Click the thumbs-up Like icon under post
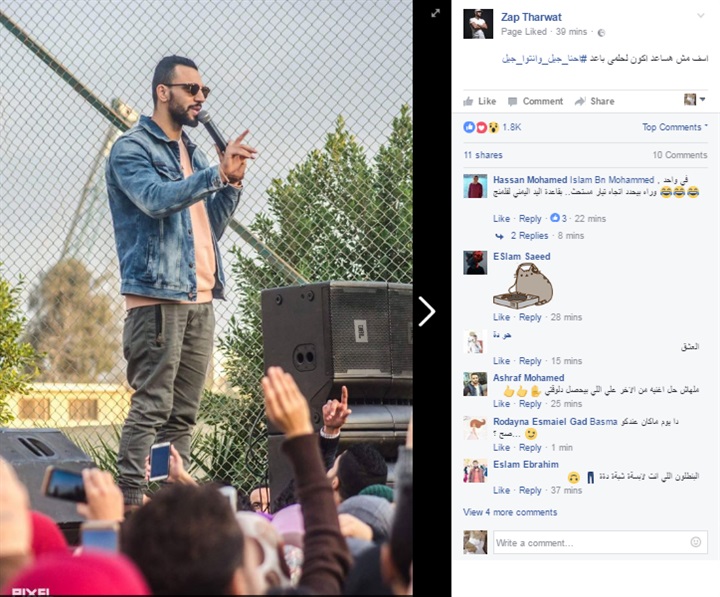720x597 pixels. click(x=468, y=101)
